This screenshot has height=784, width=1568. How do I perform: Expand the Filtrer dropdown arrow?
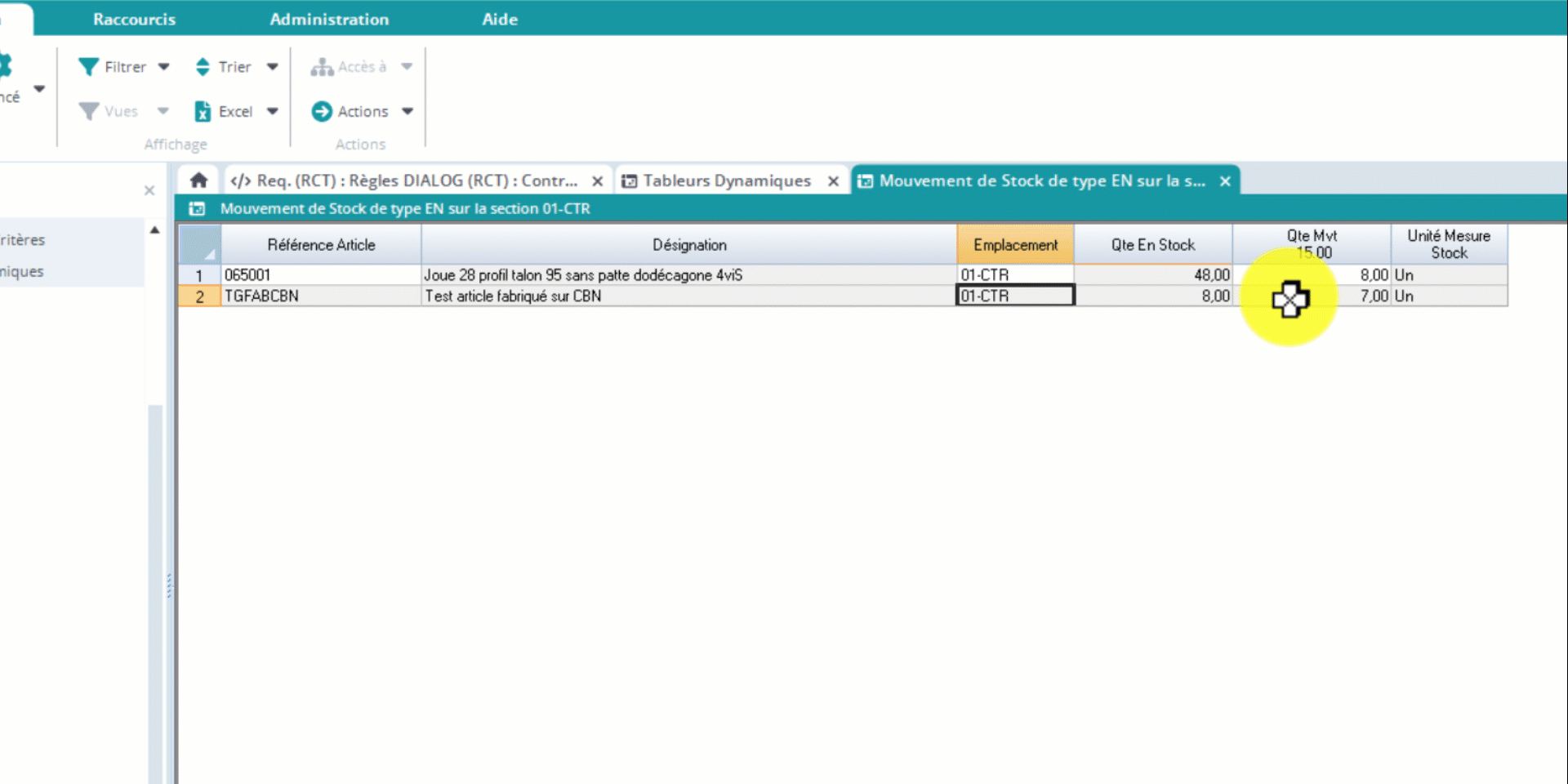pos(163,67)
